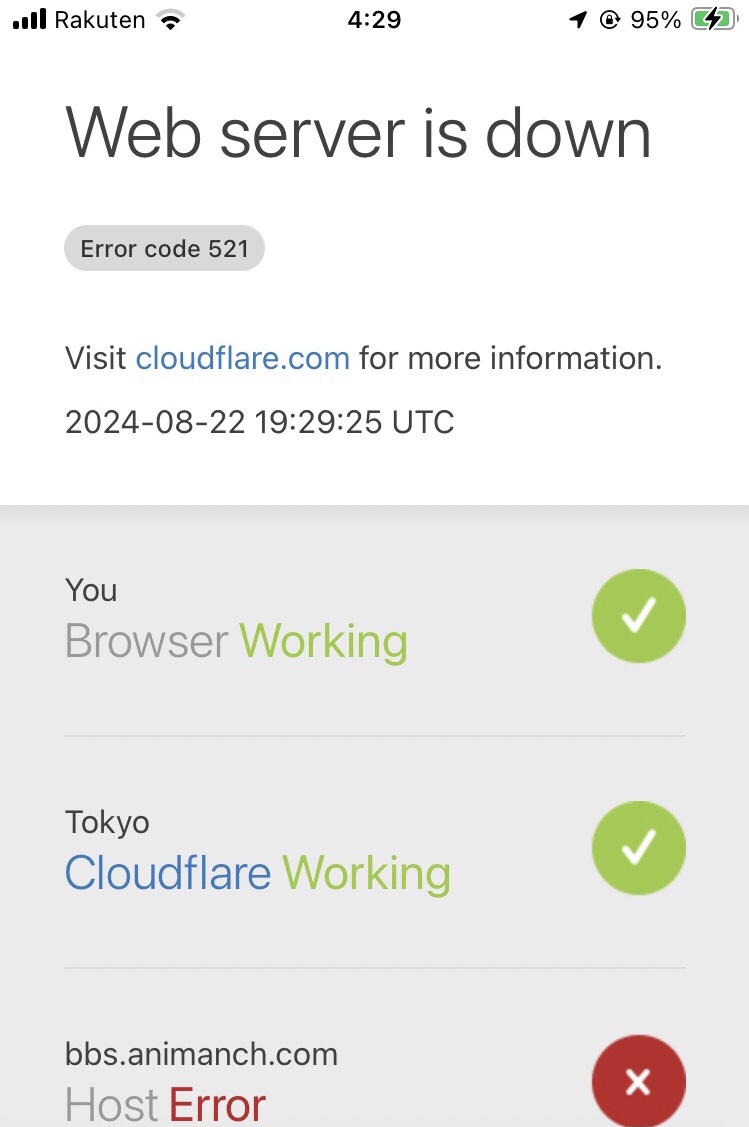This screenshot has height=1127, width=749.
Task: Tap the battery charging icon
Action: point(714,19)
